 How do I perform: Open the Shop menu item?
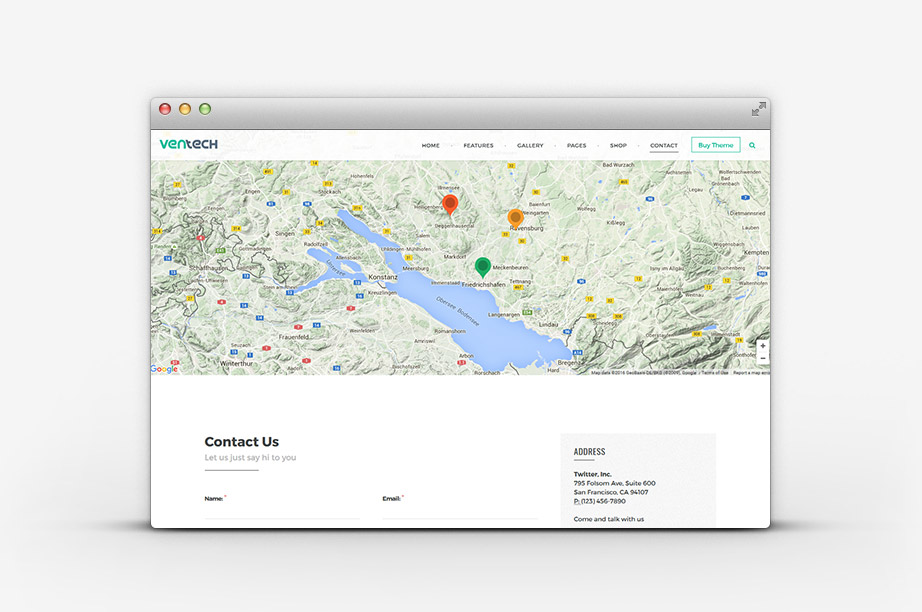pyautogui.click(x=618, y=145)
